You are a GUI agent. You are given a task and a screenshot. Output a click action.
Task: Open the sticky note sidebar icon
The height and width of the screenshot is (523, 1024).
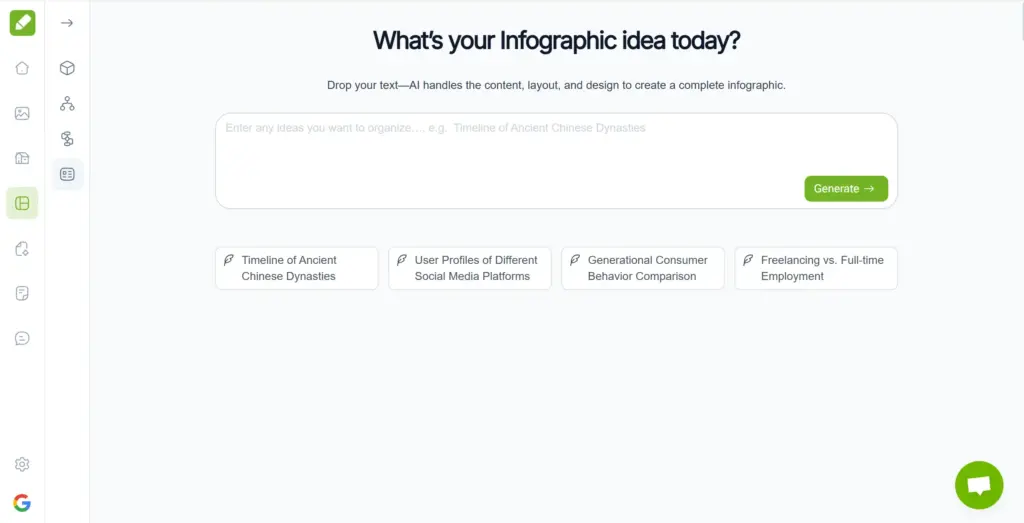coord(22,293)
